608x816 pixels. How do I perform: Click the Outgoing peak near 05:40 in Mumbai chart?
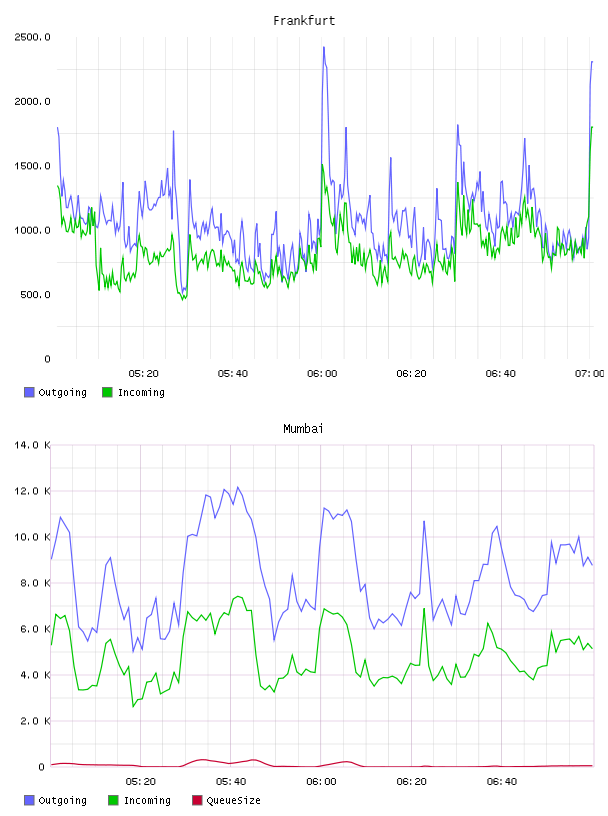point(238,488)
